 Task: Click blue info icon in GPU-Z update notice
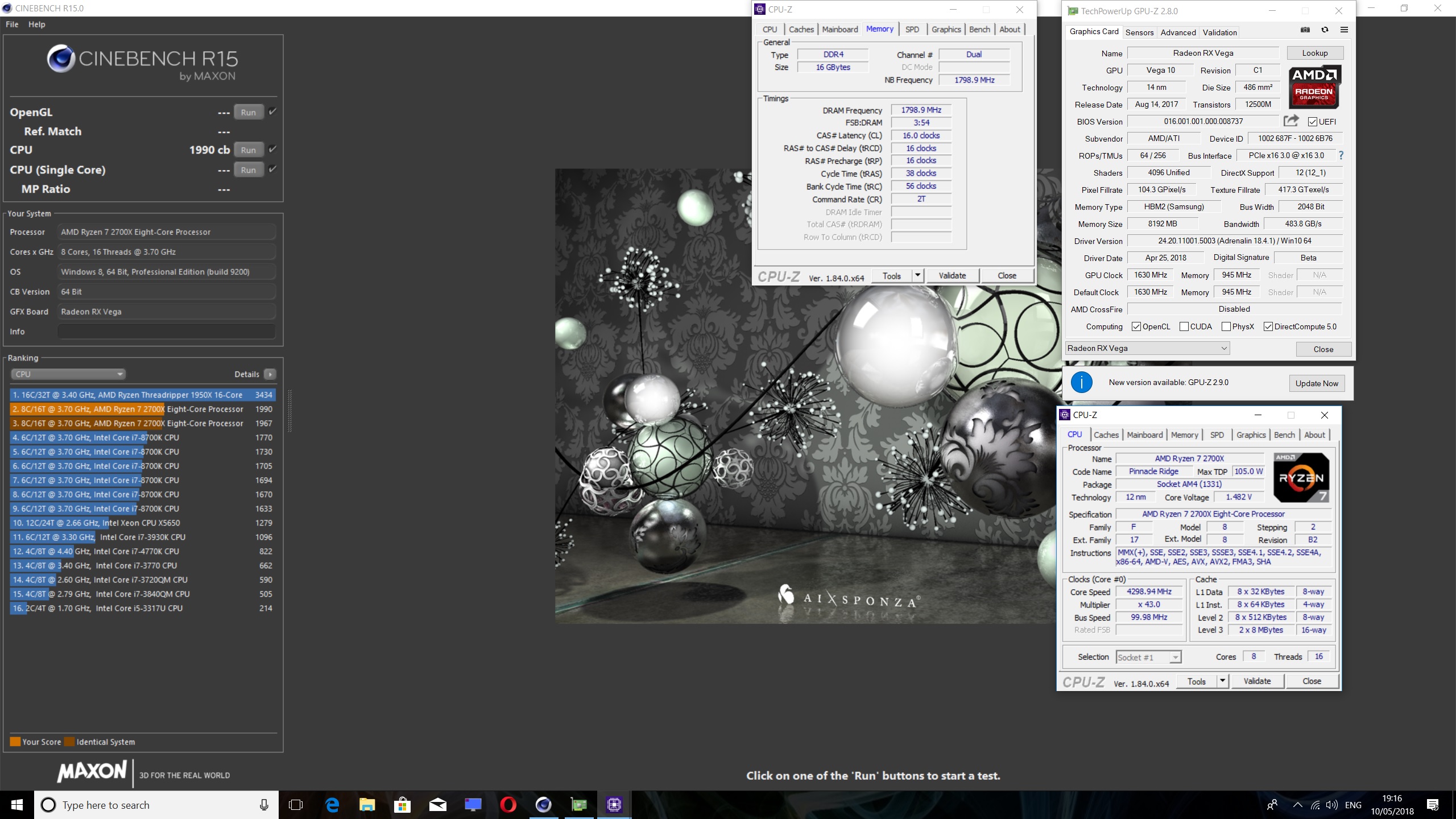click(x=1081, y=382)
